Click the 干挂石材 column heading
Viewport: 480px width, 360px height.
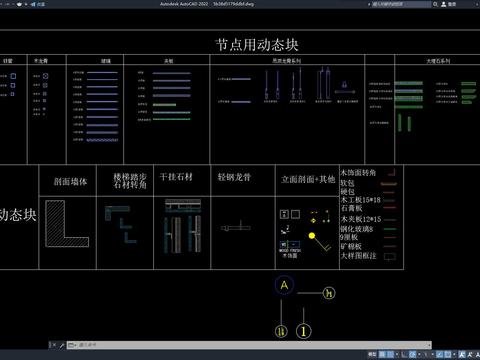(176, 177)
